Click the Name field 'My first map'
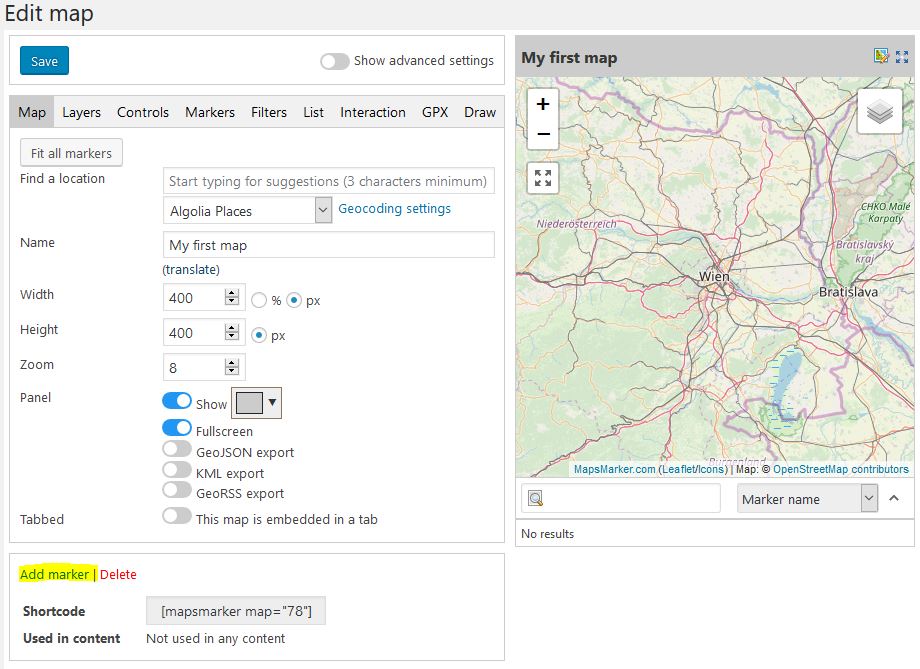The height and width of the screenshot is (669, 920). 329,245
